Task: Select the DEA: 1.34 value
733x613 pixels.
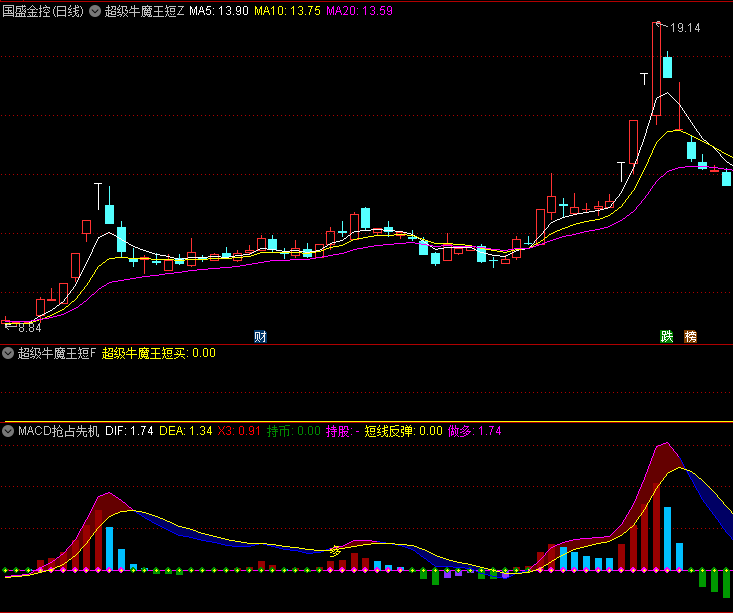Action: 186,431
